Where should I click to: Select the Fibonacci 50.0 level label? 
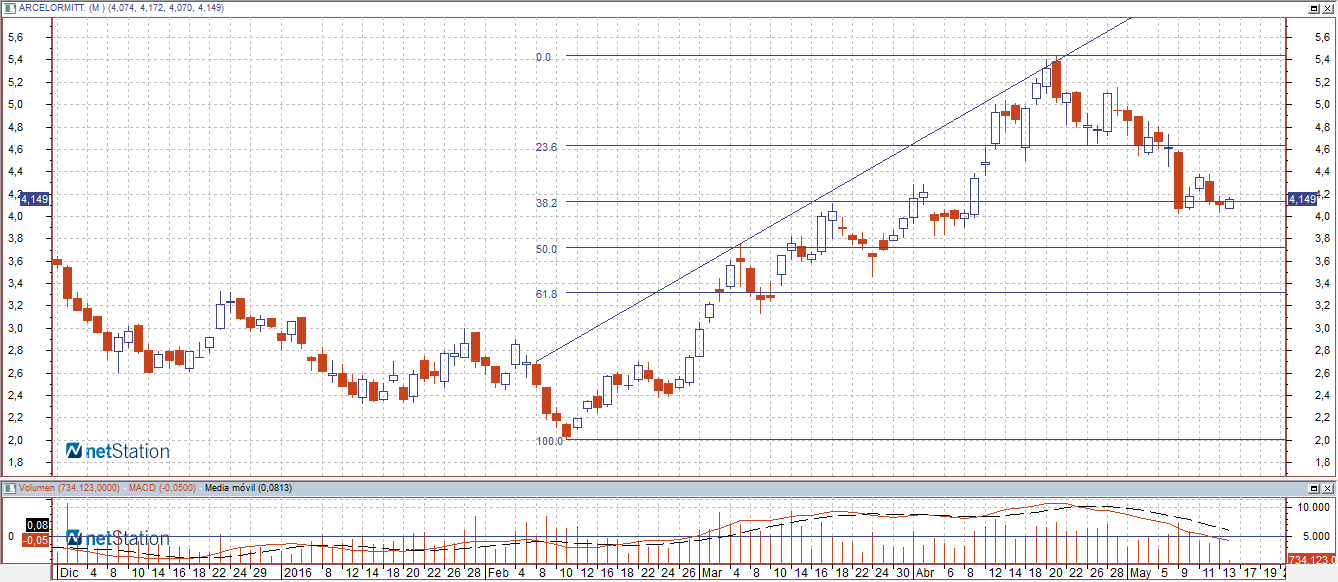pos(546,248)
